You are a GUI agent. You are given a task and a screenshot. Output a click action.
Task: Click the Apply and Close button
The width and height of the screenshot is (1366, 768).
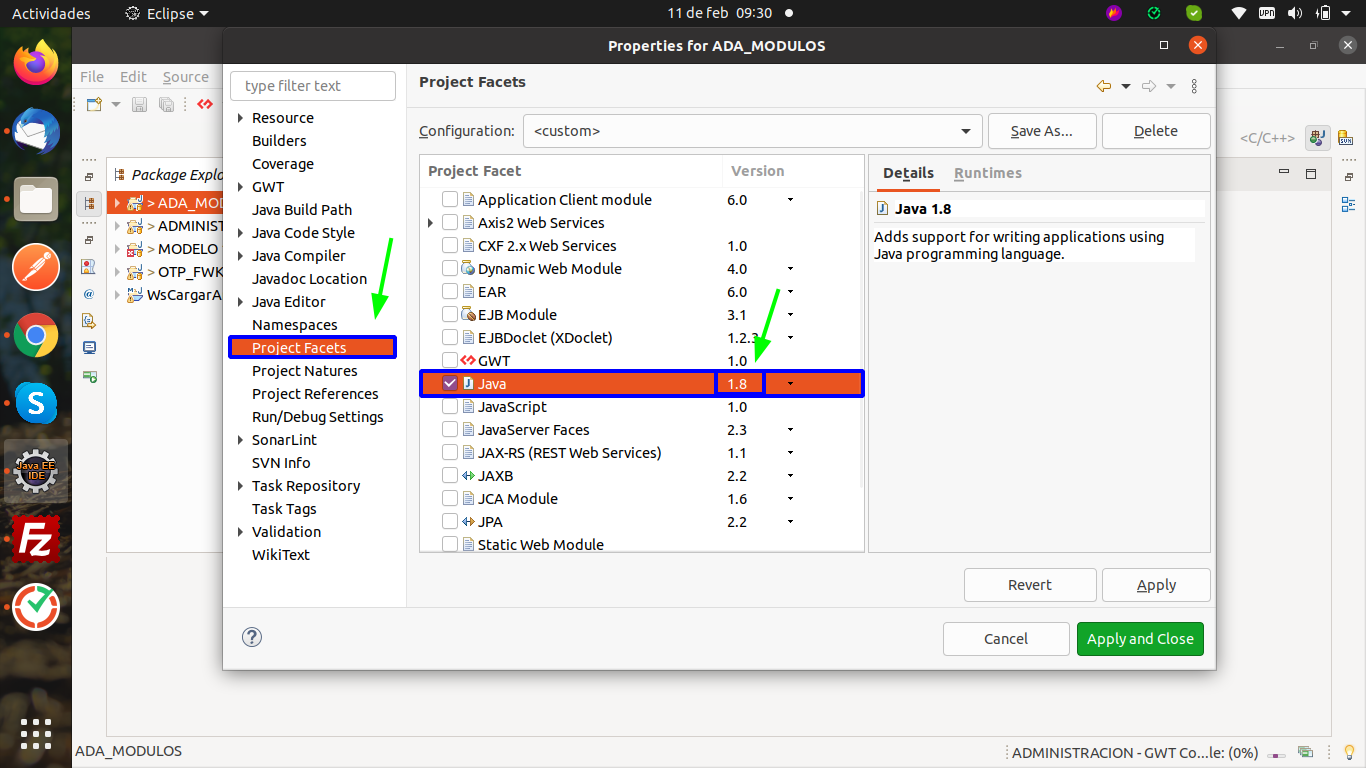tap(1140, 639)
